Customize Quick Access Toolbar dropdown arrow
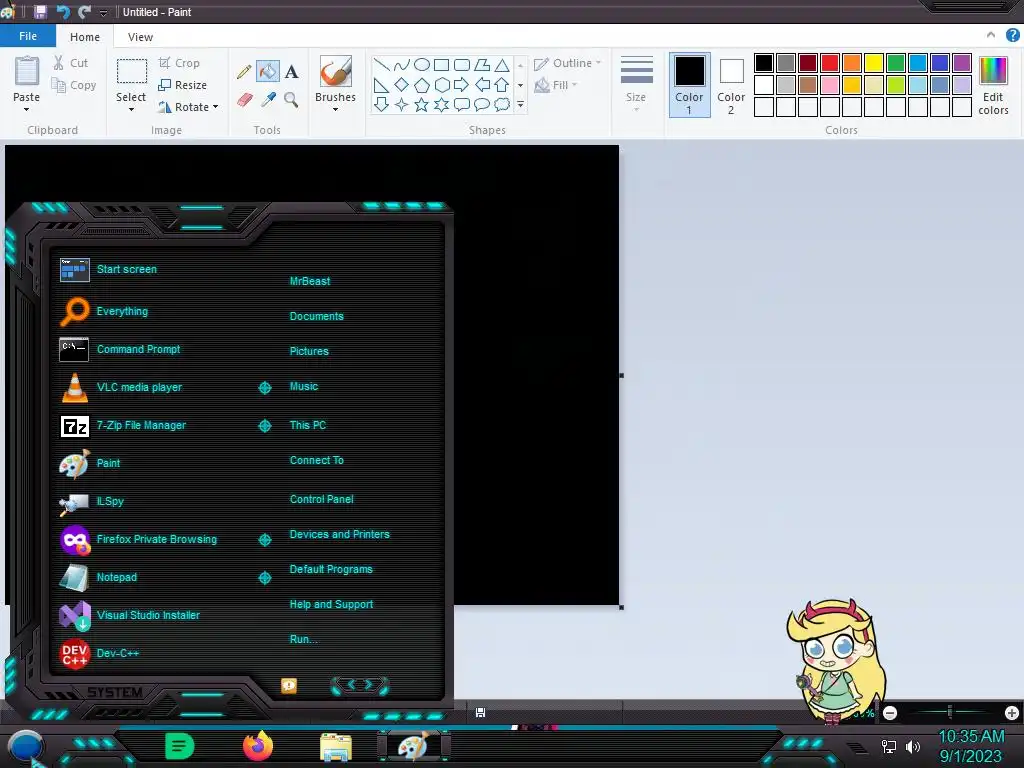This screenshot has height=768, width=1024. [103, 12]
